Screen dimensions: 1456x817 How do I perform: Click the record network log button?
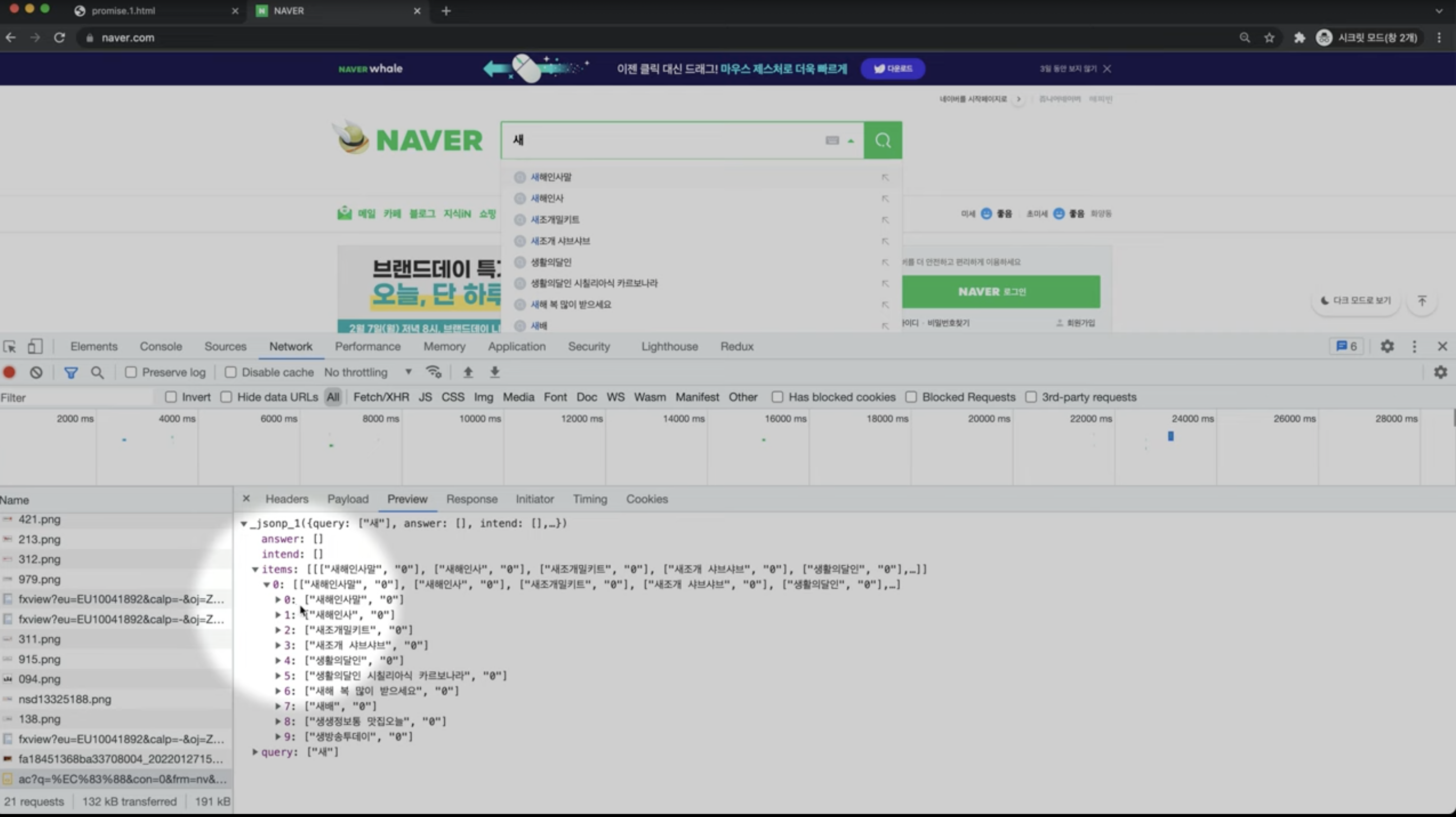(9, 372)
